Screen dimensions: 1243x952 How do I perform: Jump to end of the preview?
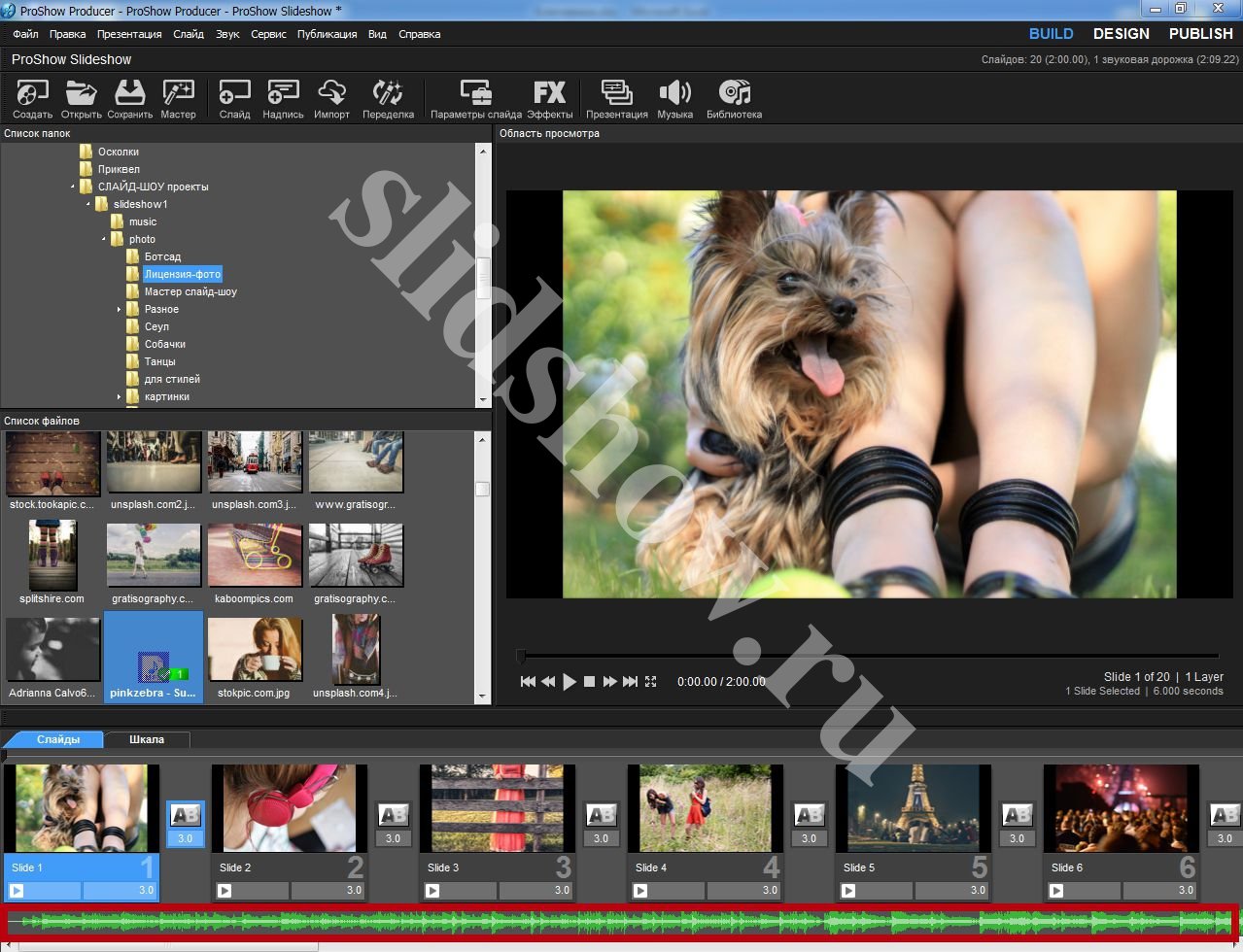click(x=630, y=682)
